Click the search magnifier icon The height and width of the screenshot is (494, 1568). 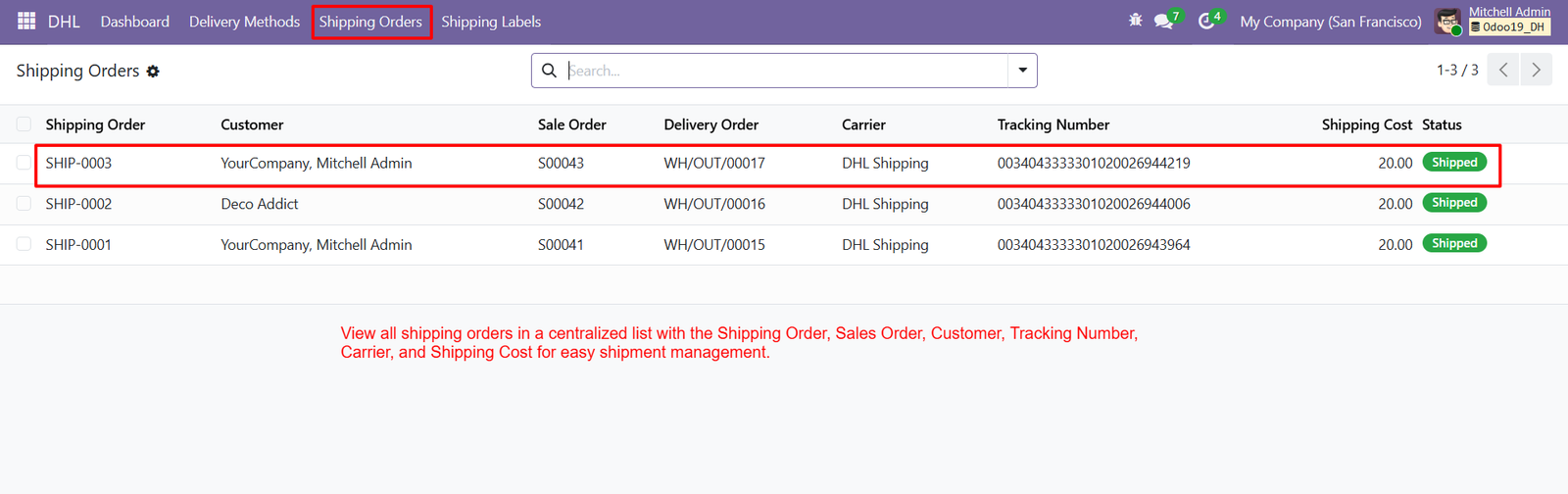[549, 71]
